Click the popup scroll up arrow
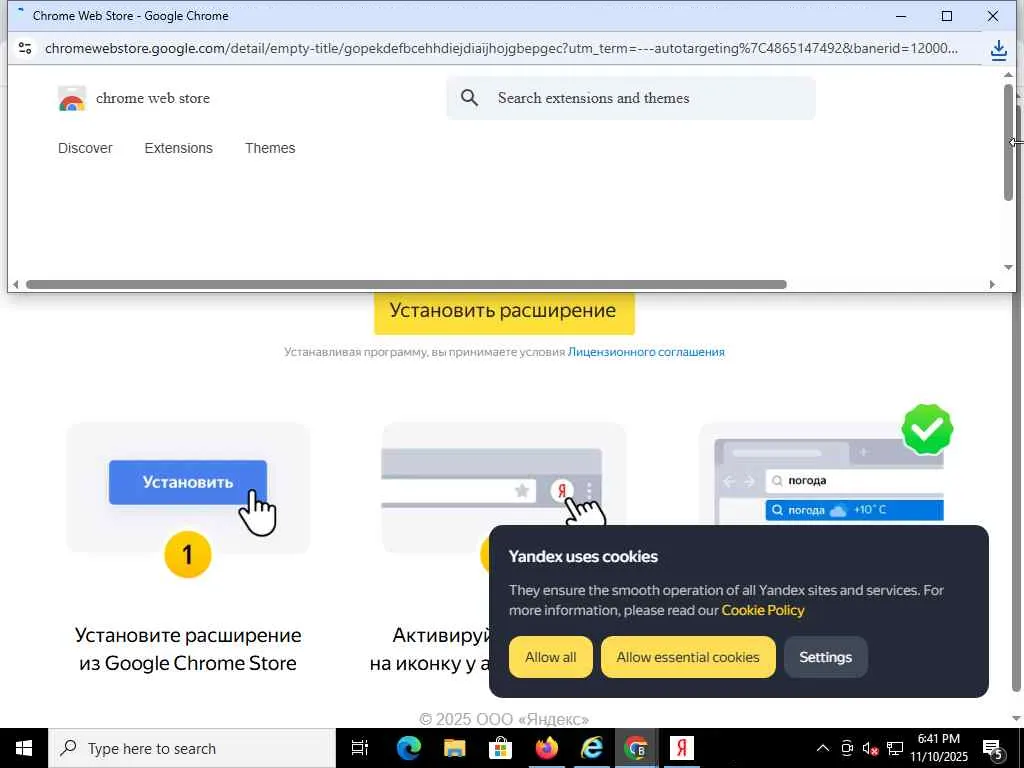 coord(1008,74)
